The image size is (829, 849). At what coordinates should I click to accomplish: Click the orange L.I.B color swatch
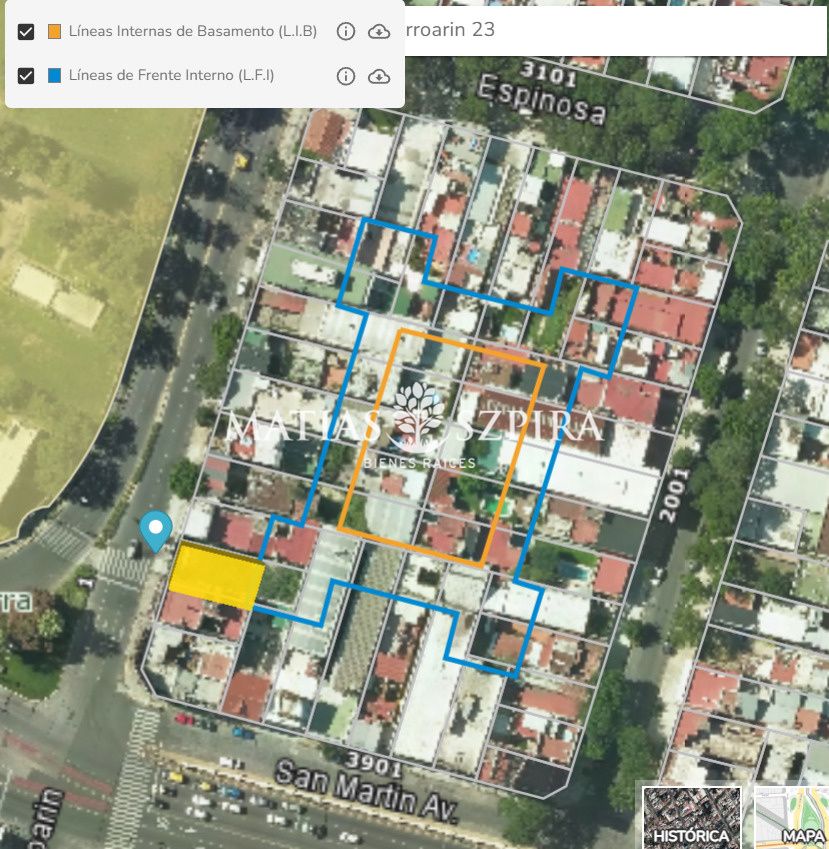(54, 32)
